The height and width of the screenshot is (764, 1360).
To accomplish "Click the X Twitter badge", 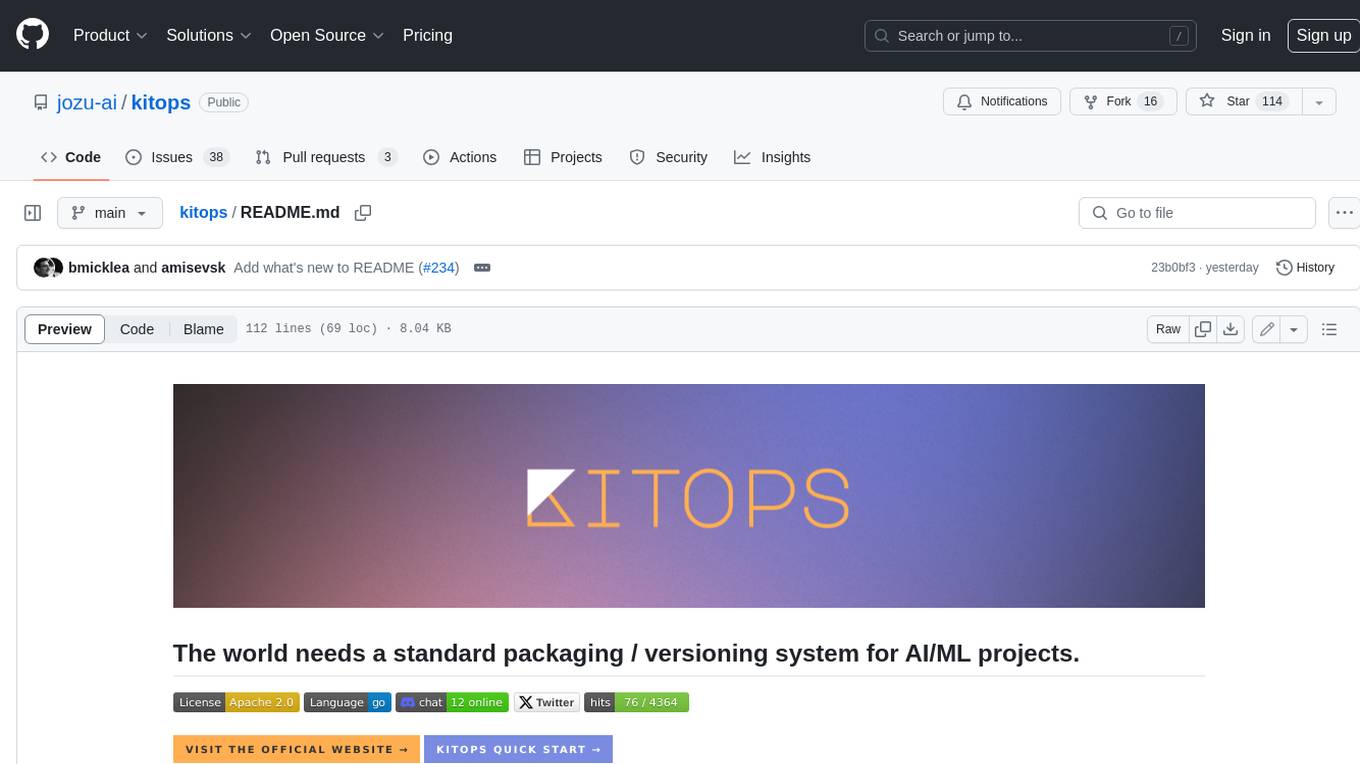I will pos(546,702).
